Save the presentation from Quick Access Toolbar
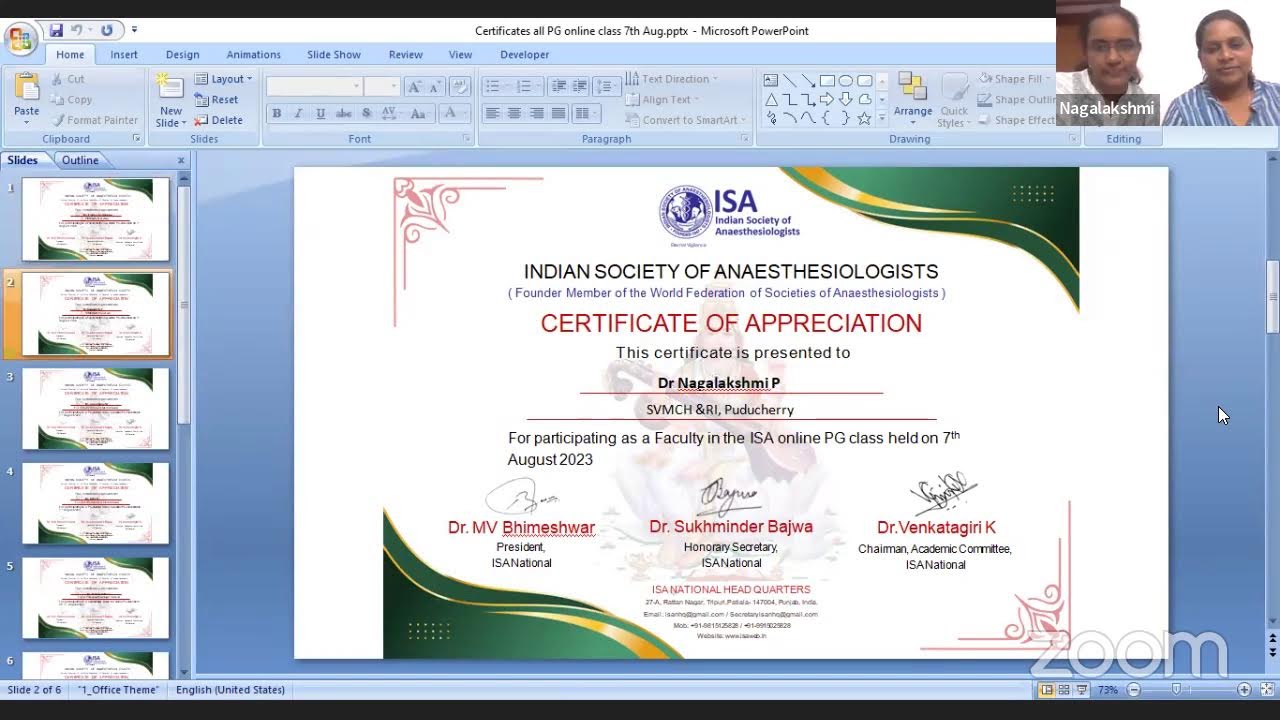 56,31
